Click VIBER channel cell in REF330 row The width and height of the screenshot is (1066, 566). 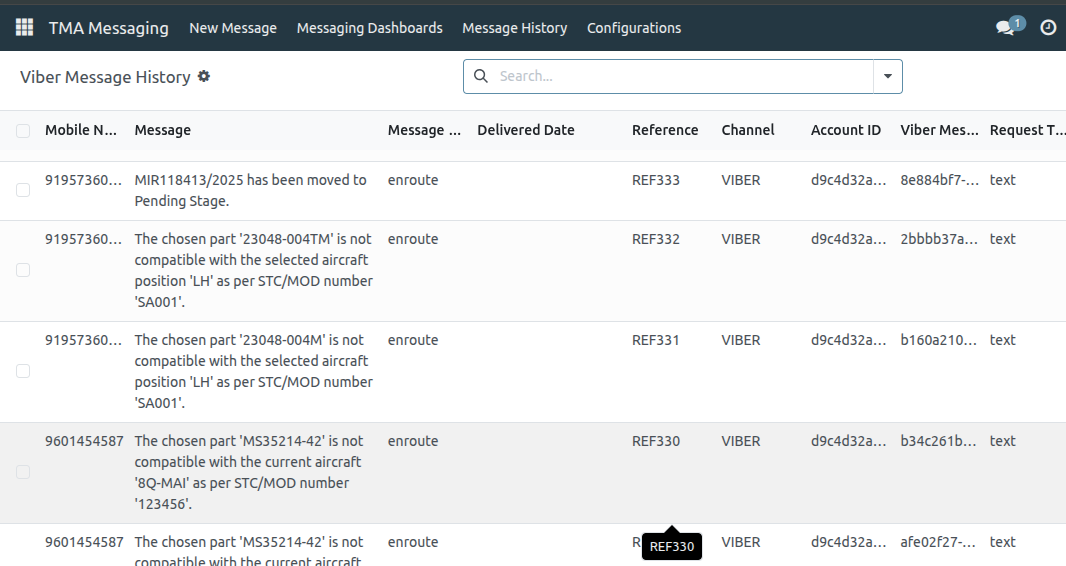pyautogui.click(x=741, y=441)
